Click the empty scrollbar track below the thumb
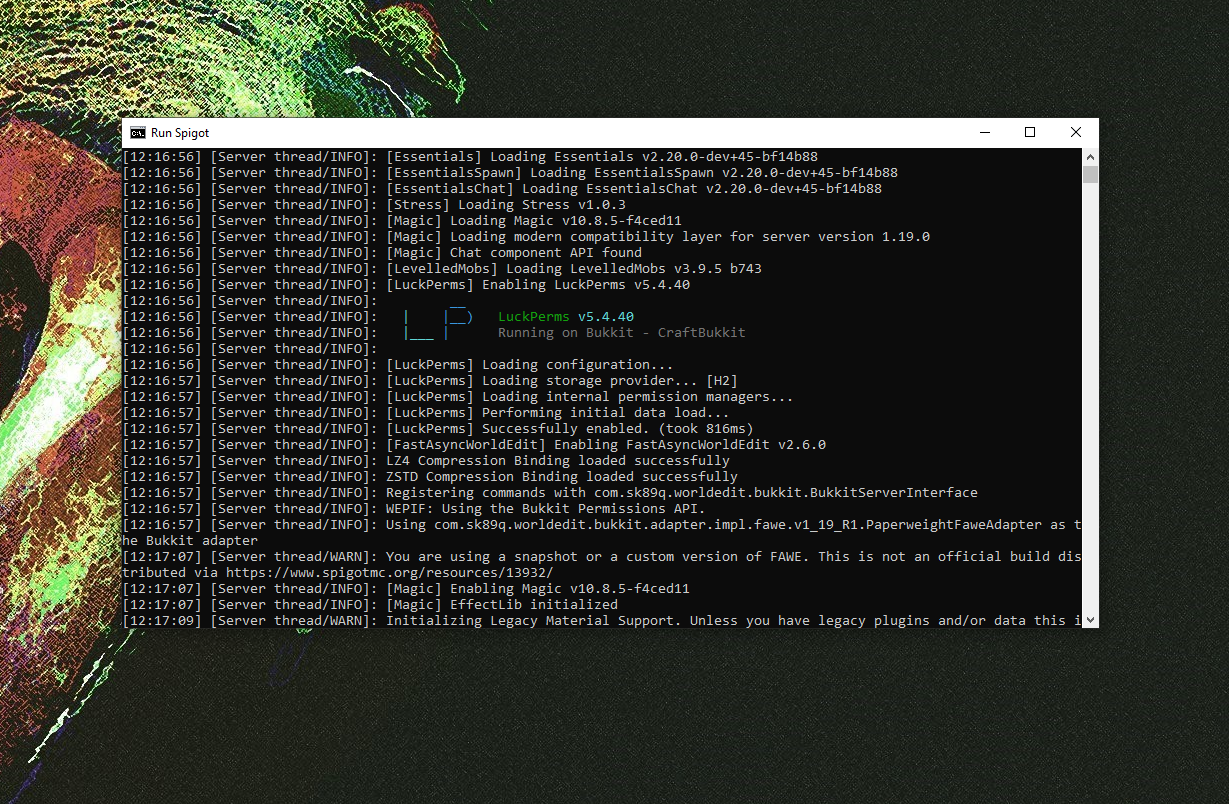This screenshot has height=804, width=1229. click(x=1090, y=400)
